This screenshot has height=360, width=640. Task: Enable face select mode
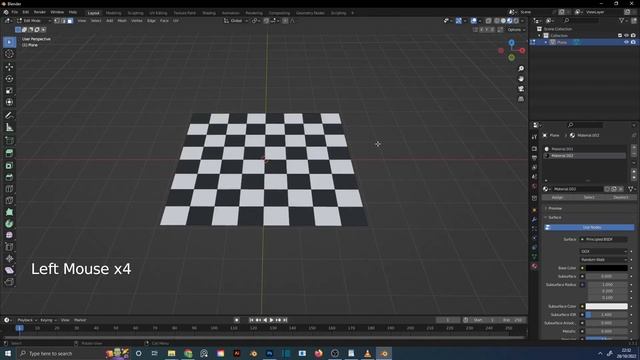click(x=70, y=20)
